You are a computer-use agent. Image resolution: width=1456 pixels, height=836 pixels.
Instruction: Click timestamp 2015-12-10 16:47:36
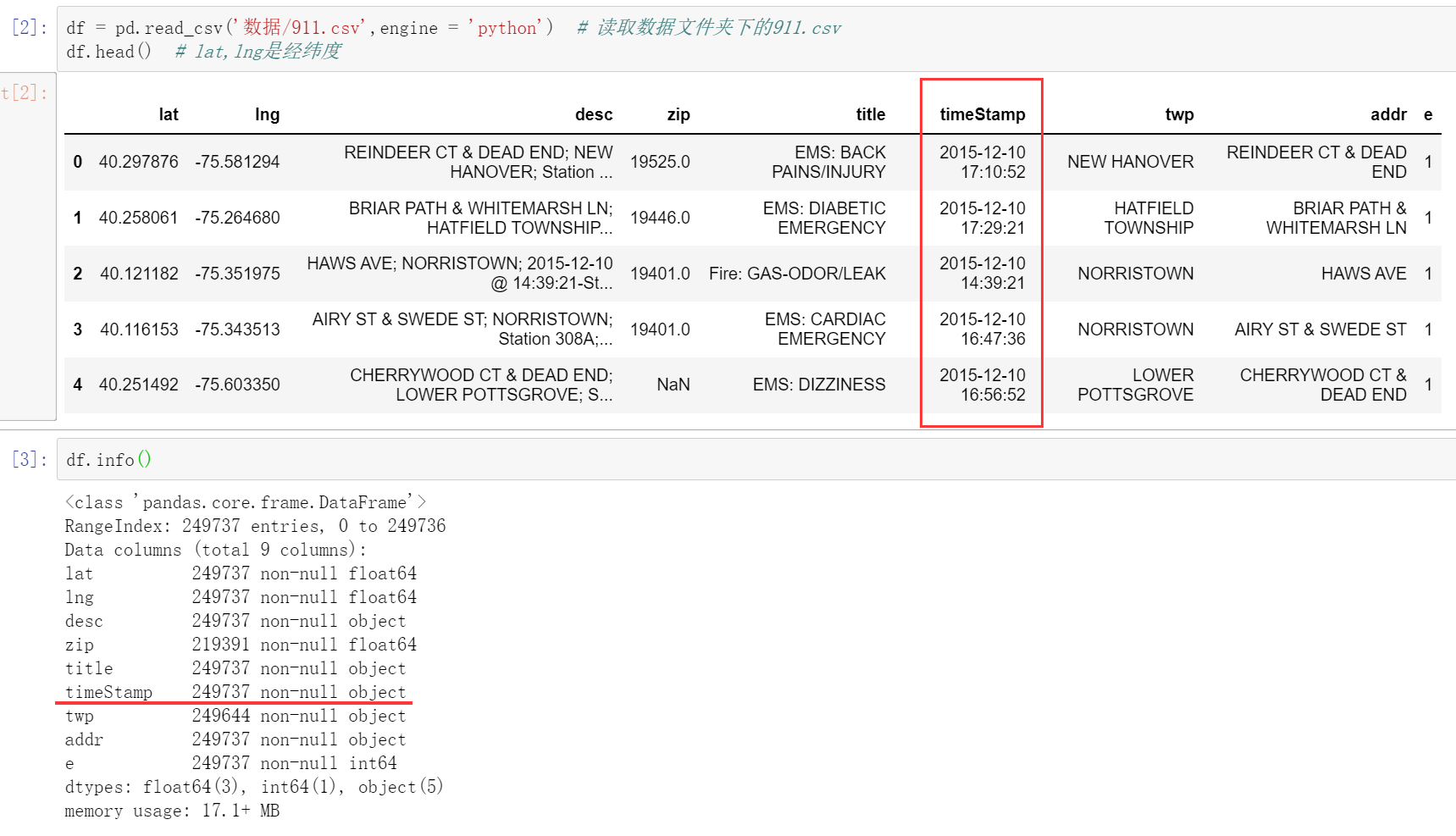point(983,329)
